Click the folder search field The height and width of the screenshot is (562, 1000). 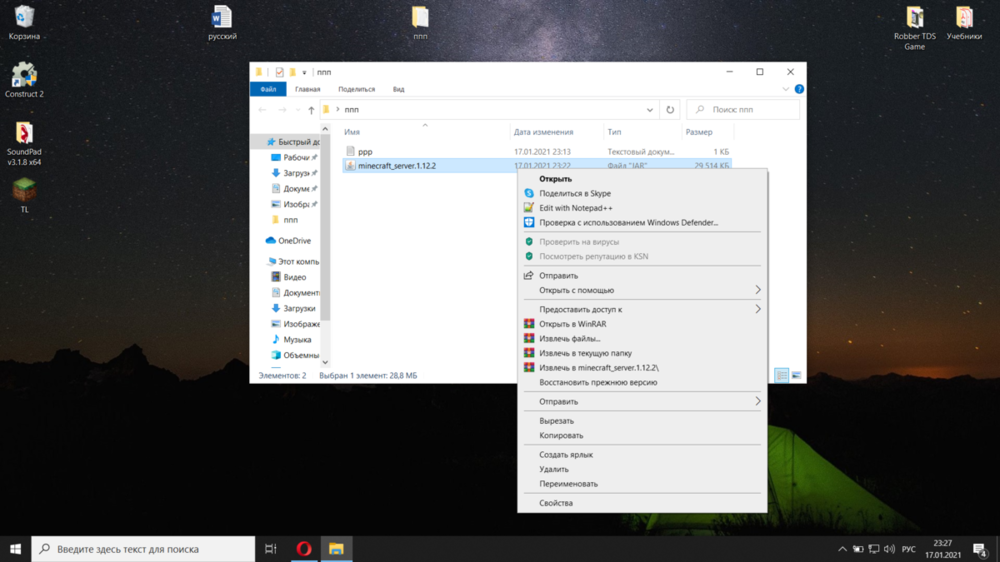point(743,110)
